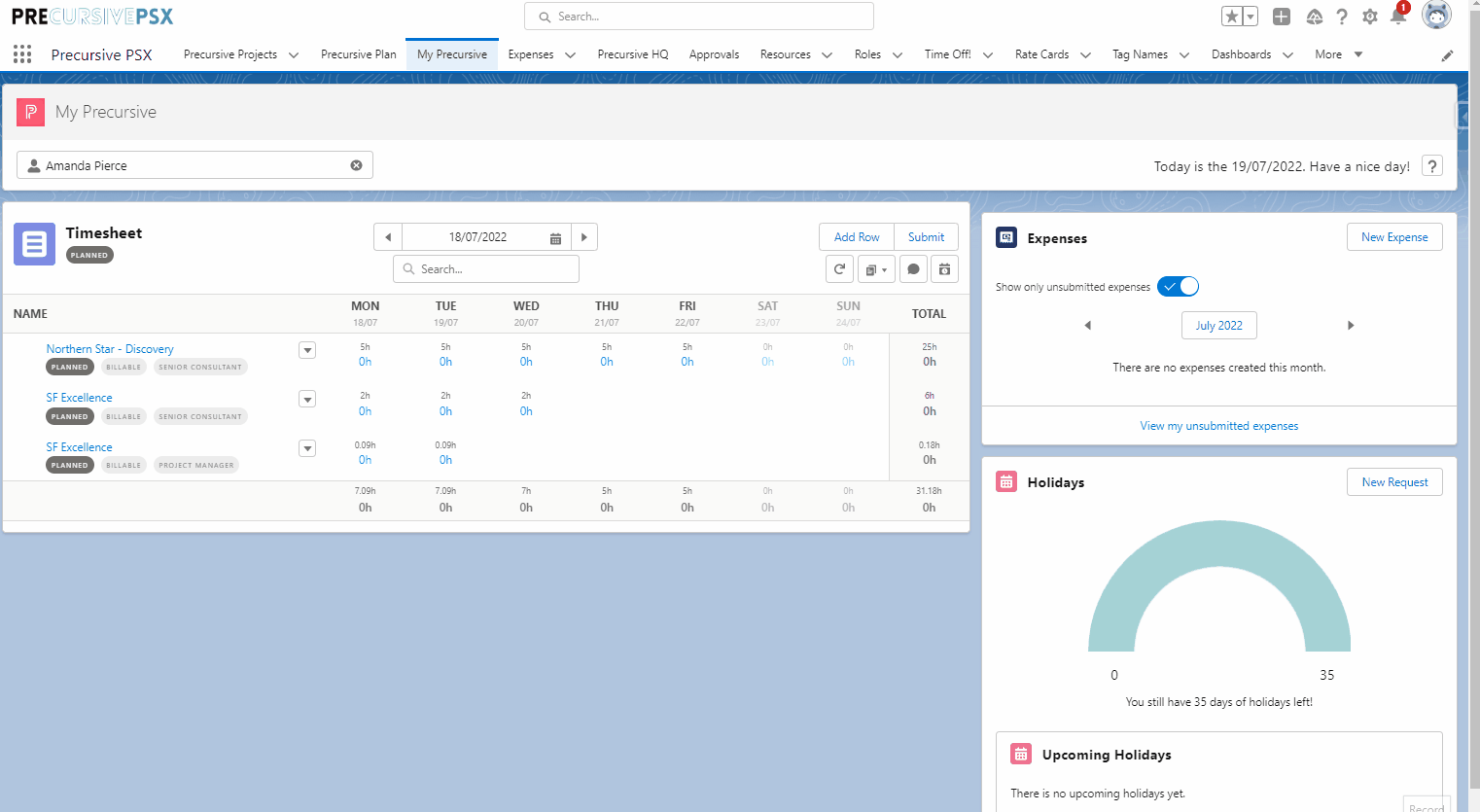1480x812 pixels.
Task: Expand the More navigation menu
Action: pyautogui.click(x=1338, y=54)
